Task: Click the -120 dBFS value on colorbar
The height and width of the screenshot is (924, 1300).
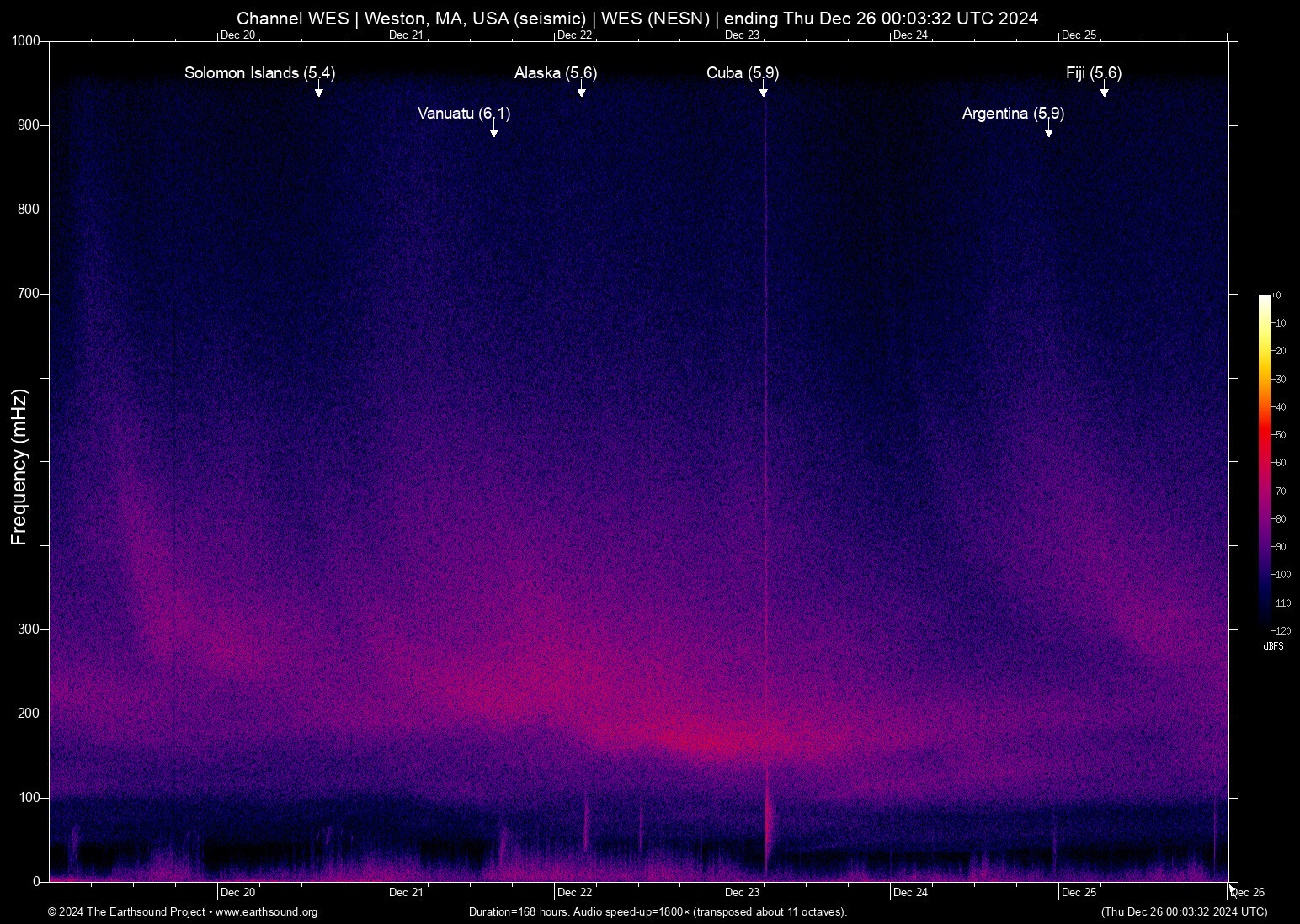Action: (x=1281, y=630)
